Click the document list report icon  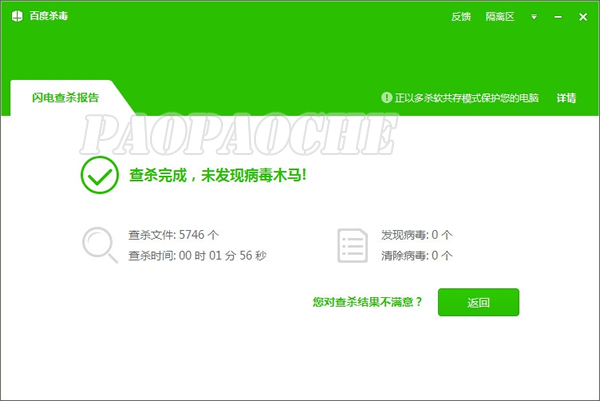pos(352,245)
